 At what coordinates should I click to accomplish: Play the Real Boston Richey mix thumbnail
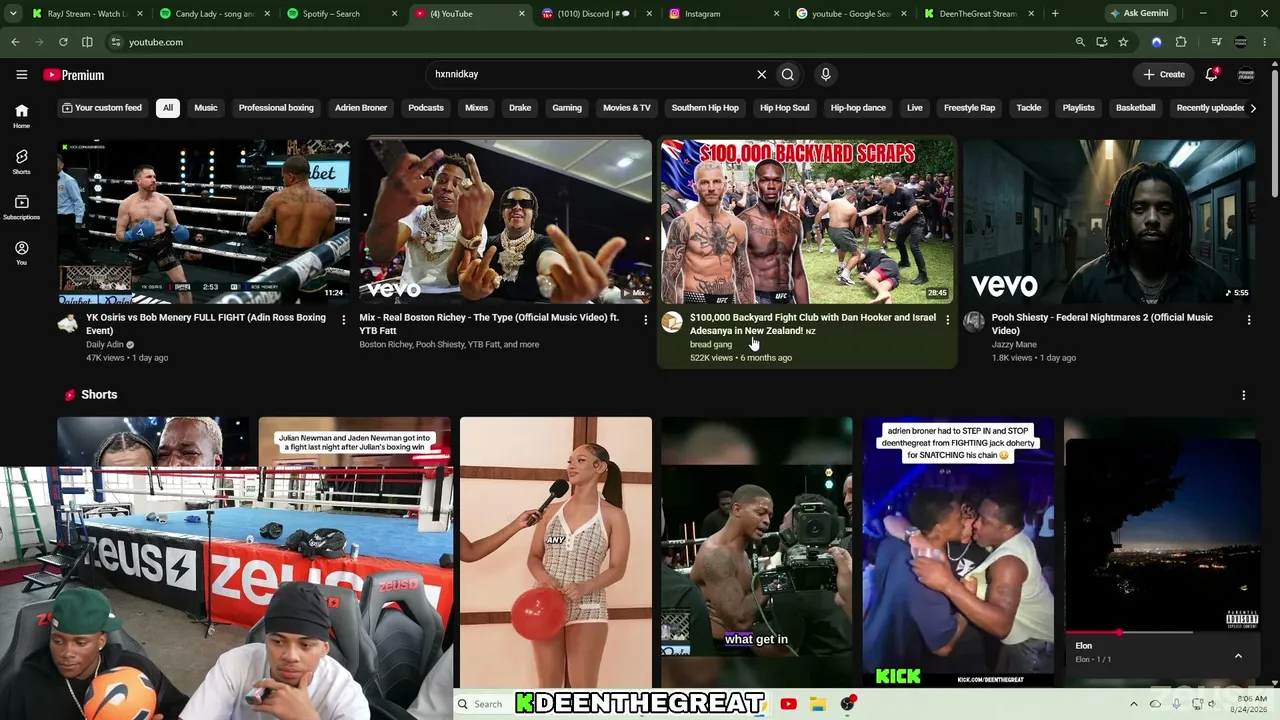[x=505, y=221]
